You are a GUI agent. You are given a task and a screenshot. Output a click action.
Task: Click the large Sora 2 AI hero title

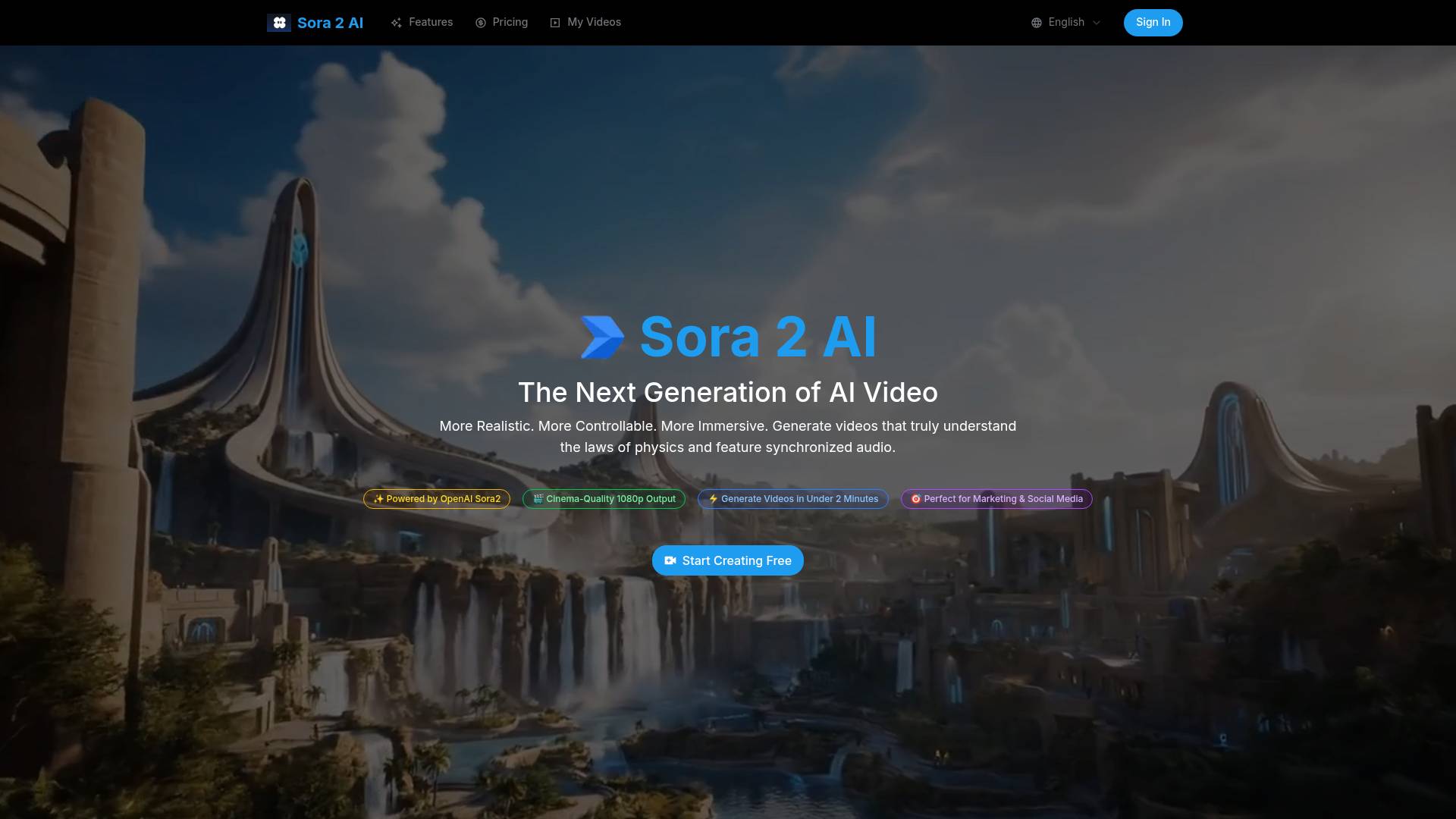point(758,337)
